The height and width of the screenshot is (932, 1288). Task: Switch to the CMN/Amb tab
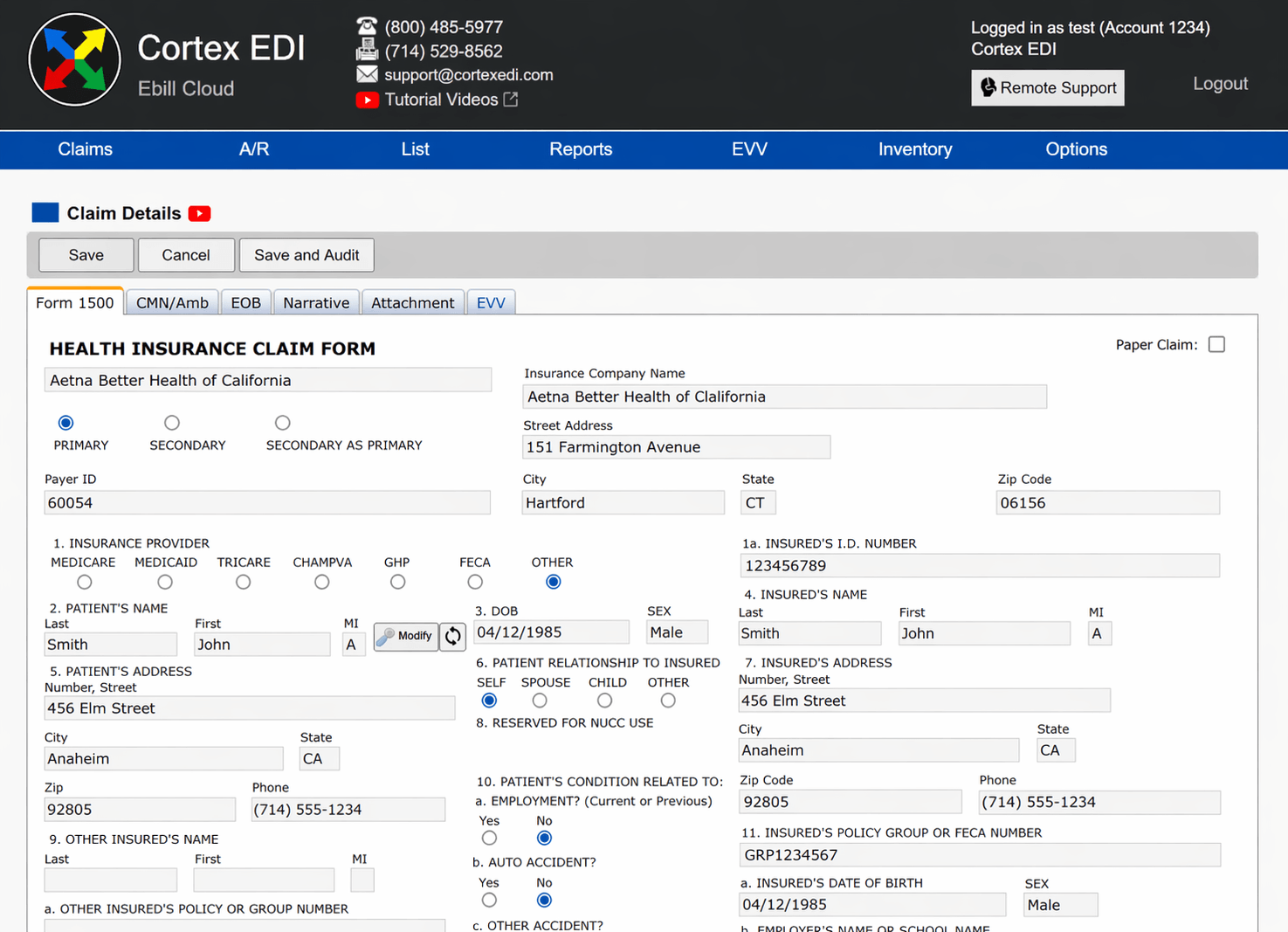[172, 302]
